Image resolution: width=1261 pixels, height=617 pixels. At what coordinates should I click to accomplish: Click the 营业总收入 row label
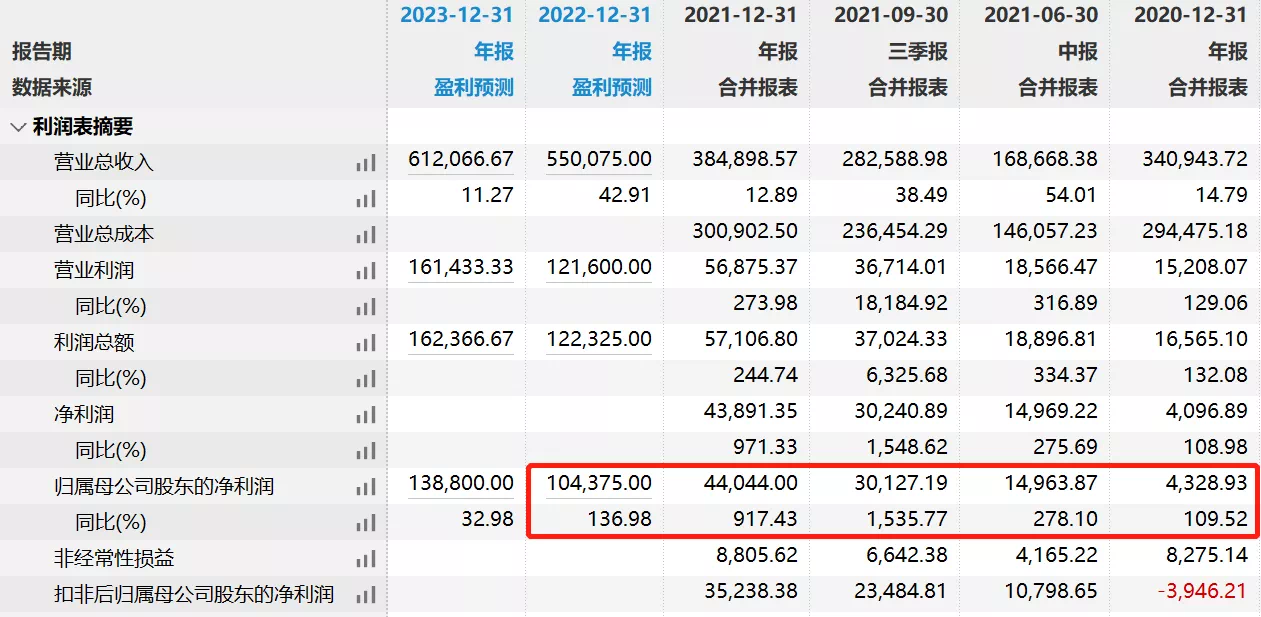tap(104, 163)
